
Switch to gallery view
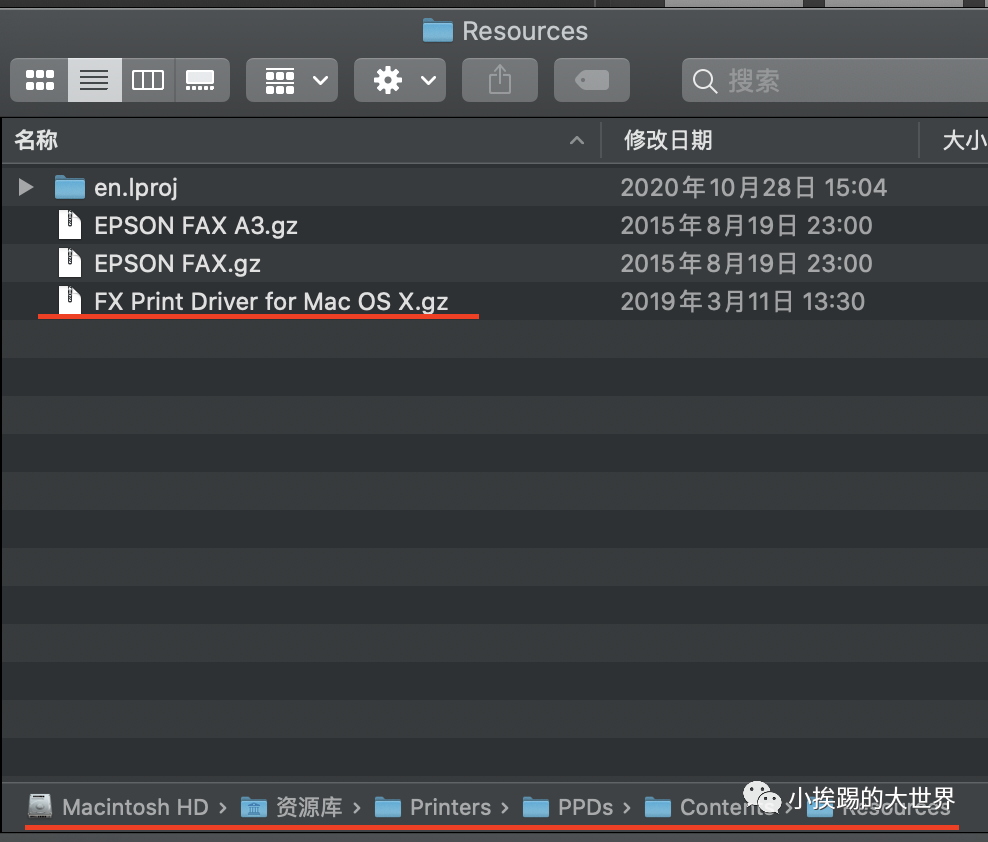(x=202, y=80)
